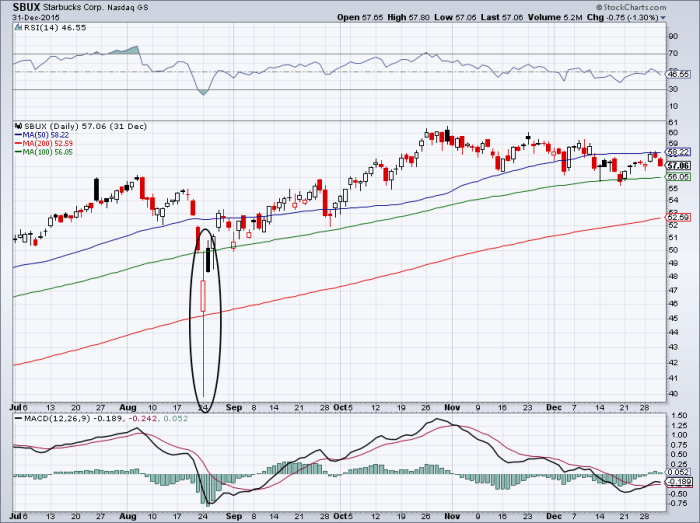Click the 70 label on RSI axis

(673, 54)
